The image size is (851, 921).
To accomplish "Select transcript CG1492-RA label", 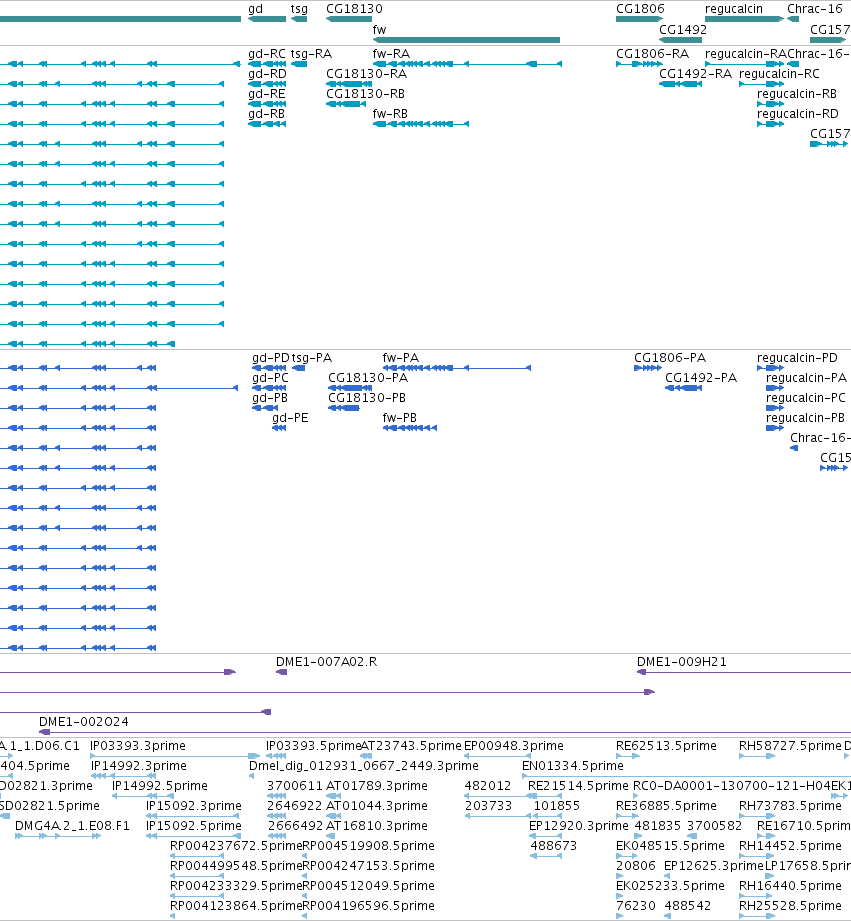I will click(695, 74).
